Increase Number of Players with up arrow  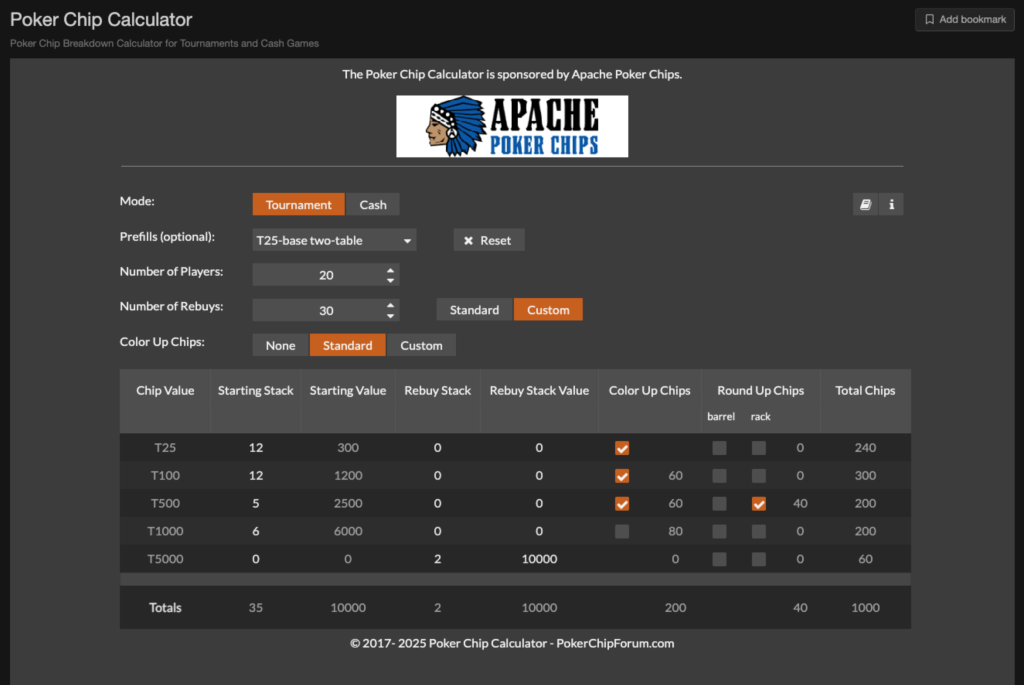click(x=390, y=269)
